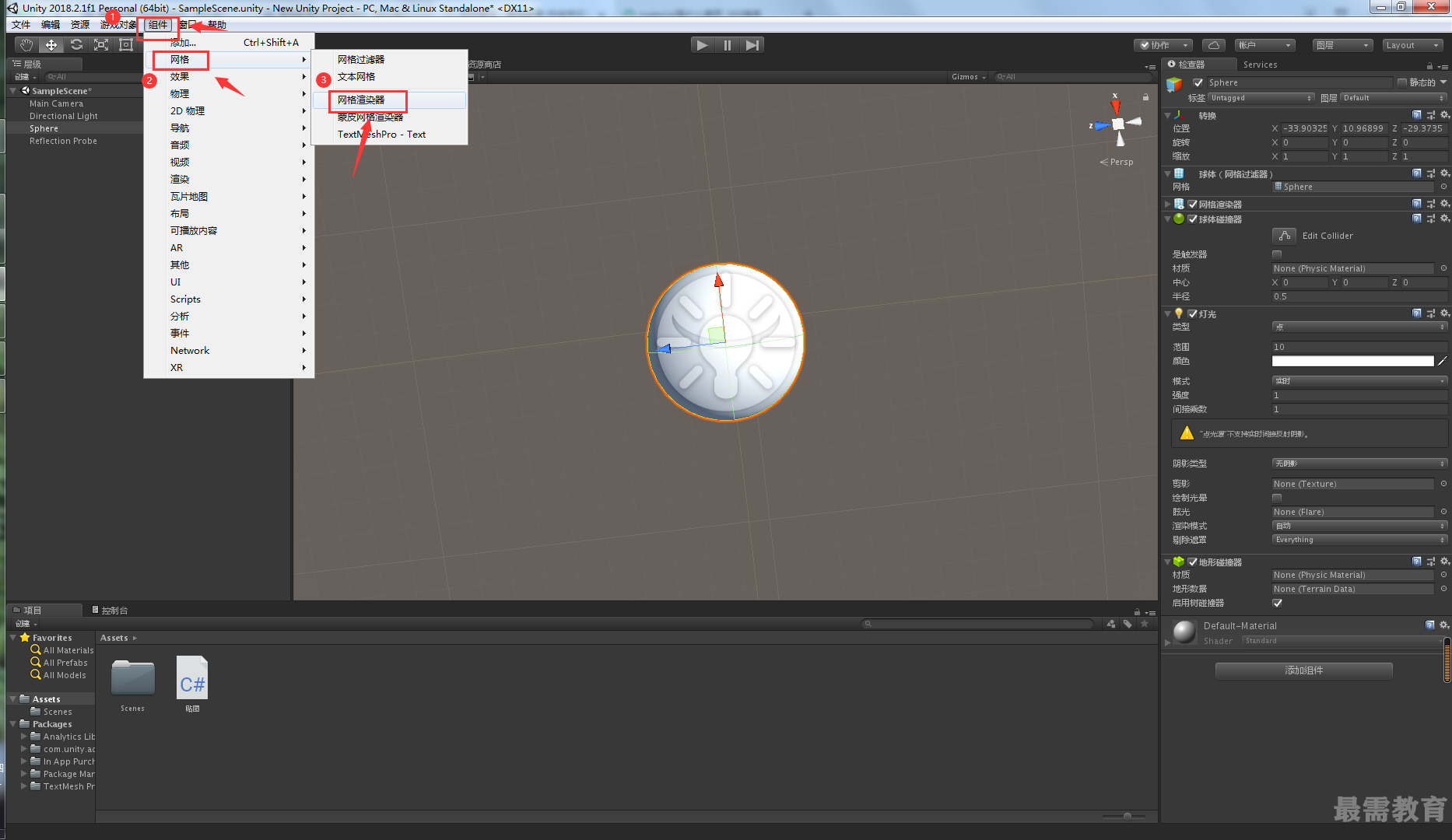This screenshot has height=840, width=1452.
Task: Select the C# script asset icon
Action: click(192, 677)
